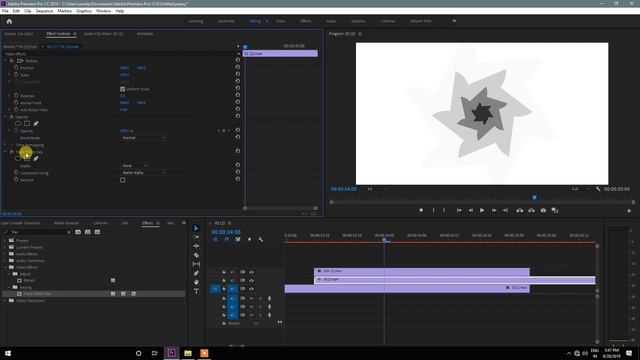
Task: Select Track Matte Key pen mask tool
Action: tap(36, 159)
